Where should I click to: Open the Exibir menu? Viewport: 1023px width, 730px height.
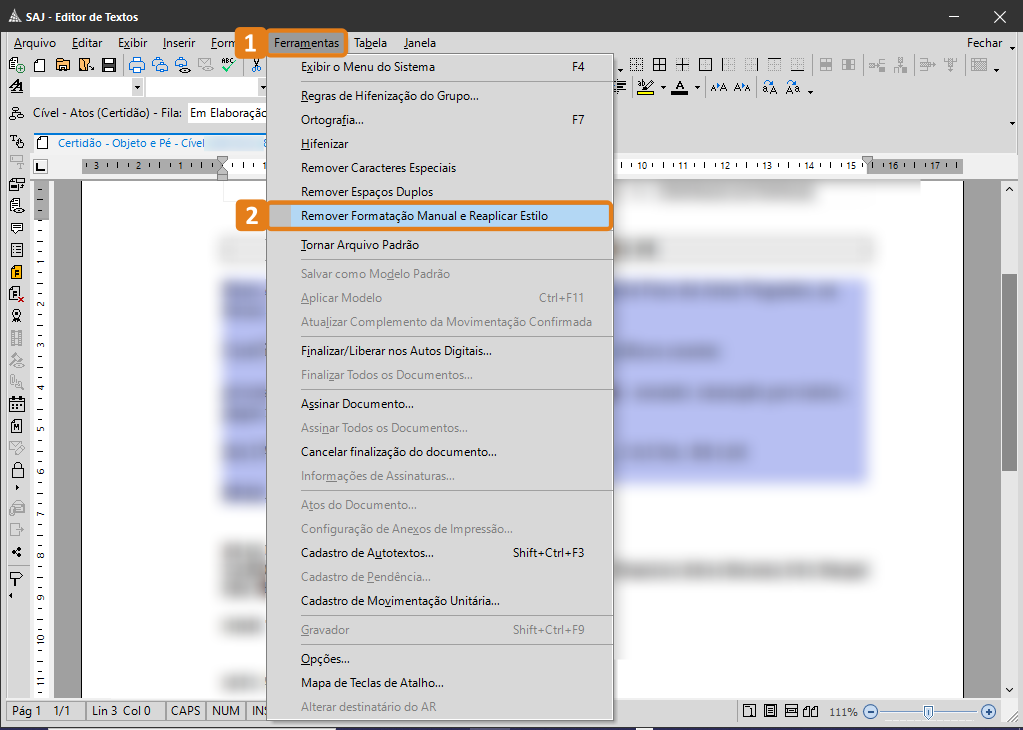pos(132,43)
